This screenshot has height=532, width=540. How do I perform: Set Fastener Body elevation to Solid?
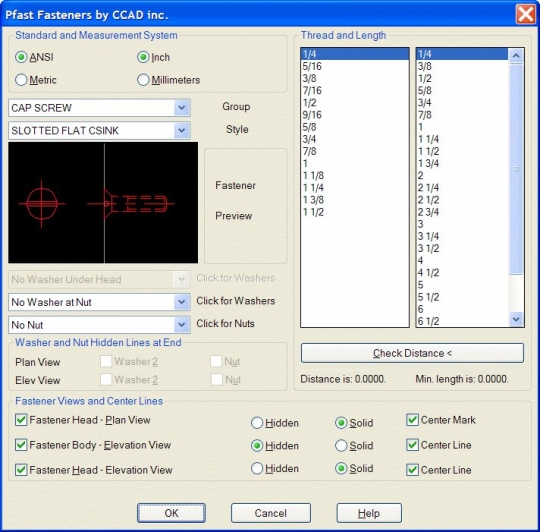(x=341, y=446)
